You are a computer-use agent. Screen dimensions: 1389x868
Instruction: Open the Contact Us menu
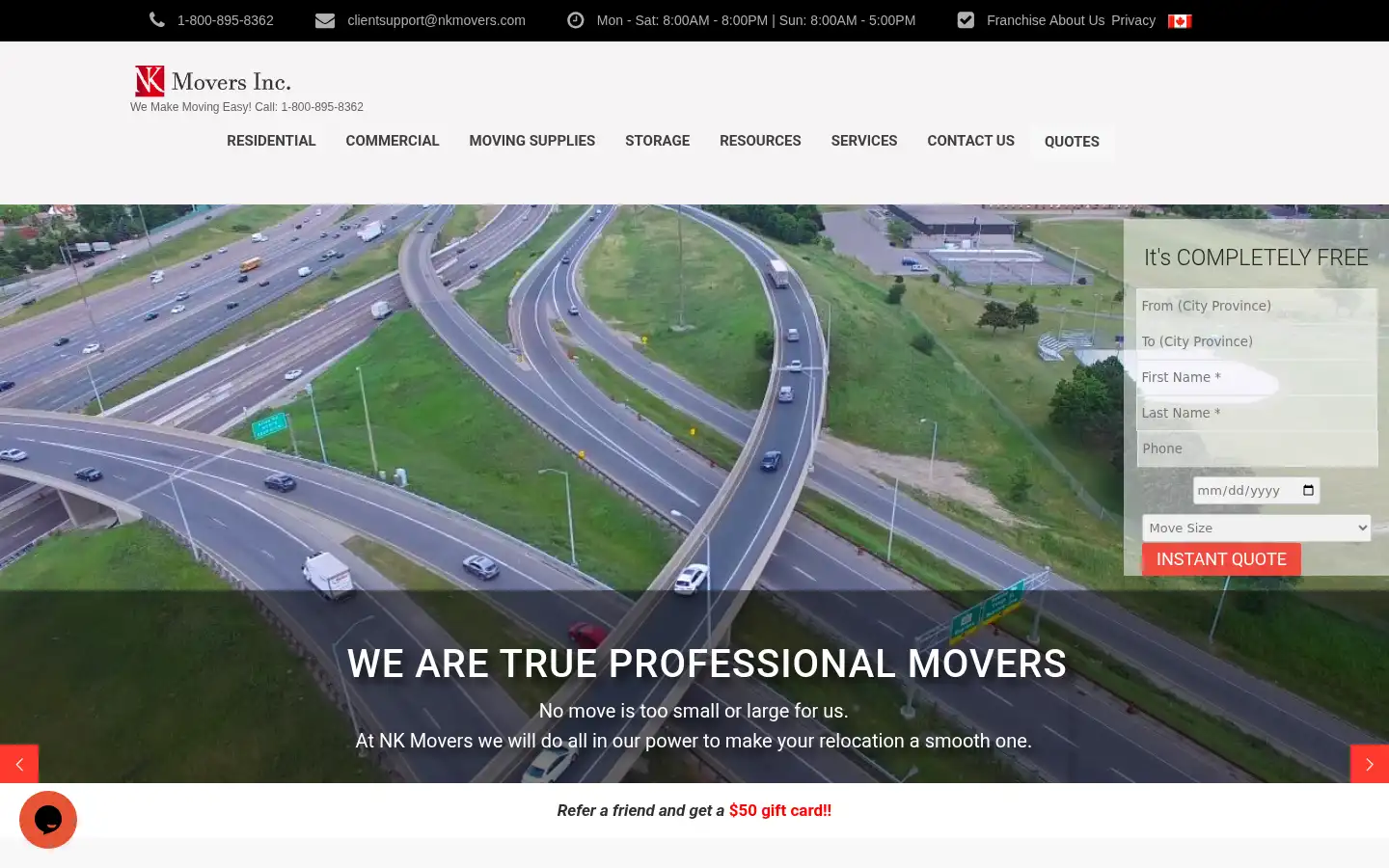click(971, 141)
